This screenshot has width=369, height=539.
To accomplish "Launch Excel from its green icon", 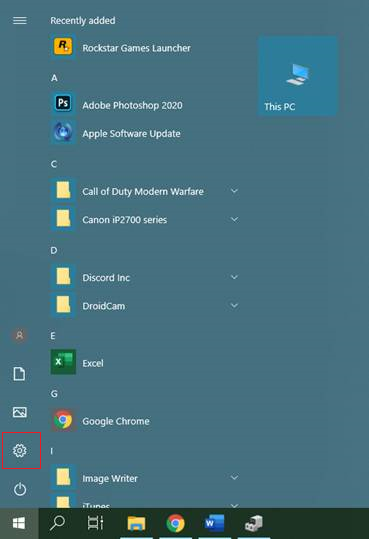I will click(x=63, y=362).
